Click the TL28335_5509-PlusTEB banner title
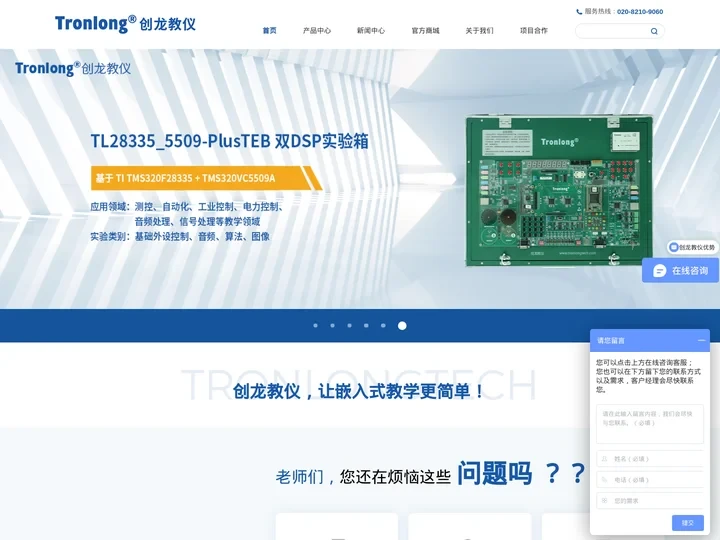The height and width of the screenshot is (540, 720). click(x=230, y=141)
